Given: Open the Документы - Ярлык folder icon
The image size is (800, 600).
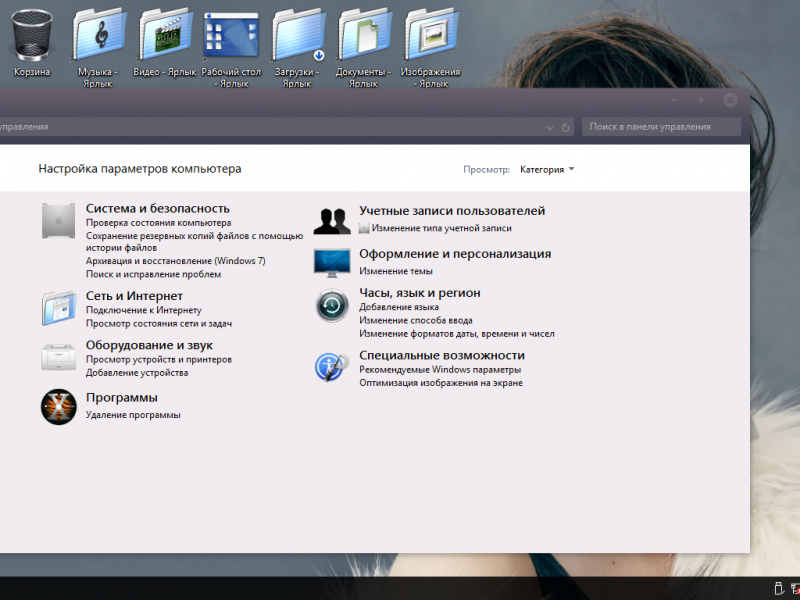Looking at the screenshot, I should (x=364, y=36).
